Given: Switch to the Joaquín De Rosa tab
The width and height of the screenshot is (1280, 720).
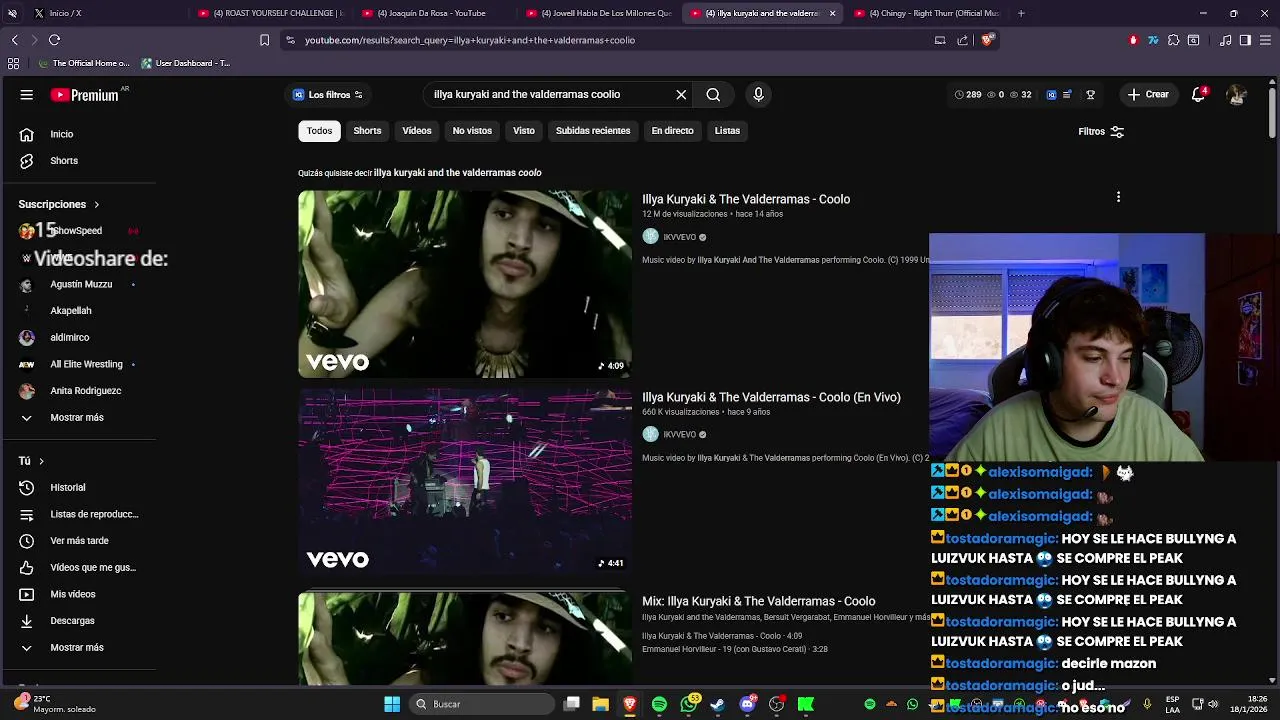Looking at the screenshot, I should tap(435, 13).
